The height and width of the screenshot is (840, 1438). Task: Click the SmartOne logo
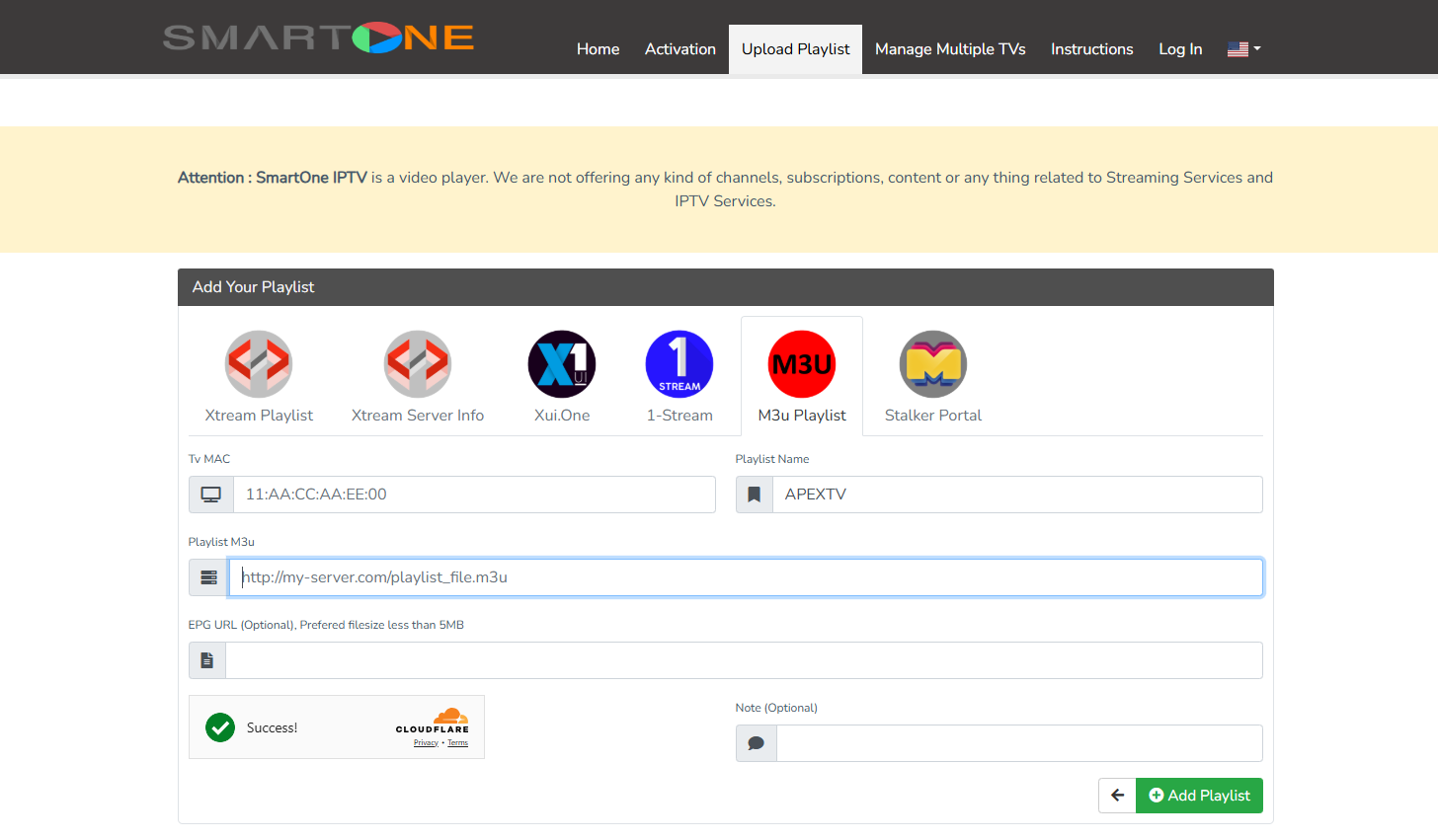[318, 38]
